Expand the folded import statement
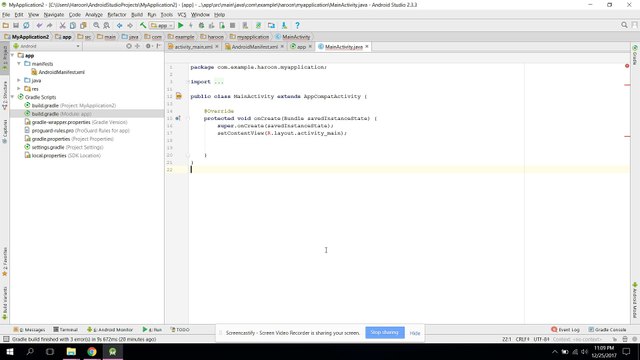 (219, 82)
